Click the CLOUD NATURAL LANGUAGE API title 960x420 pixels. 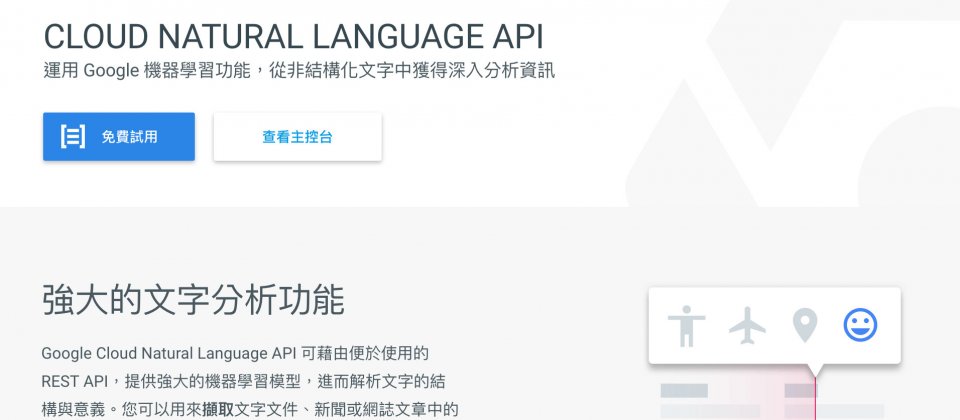click(293, 37)
